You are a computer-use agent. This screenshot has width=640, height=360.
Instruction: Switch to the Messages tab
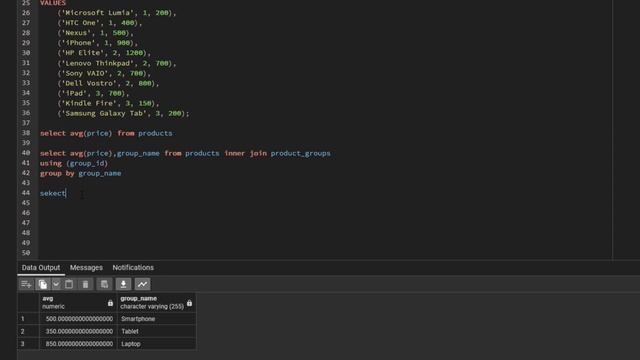point(86,268)
